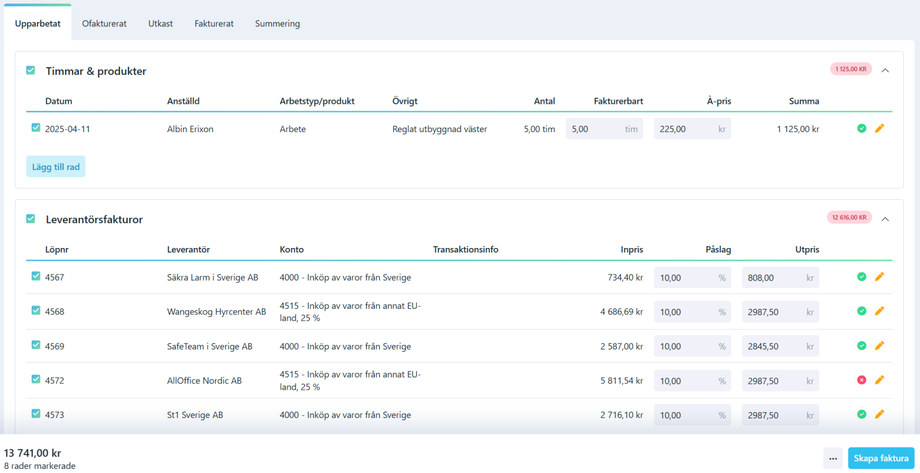
Task: Deselect invoice 4569 checkbox
Action: [36, 345]
